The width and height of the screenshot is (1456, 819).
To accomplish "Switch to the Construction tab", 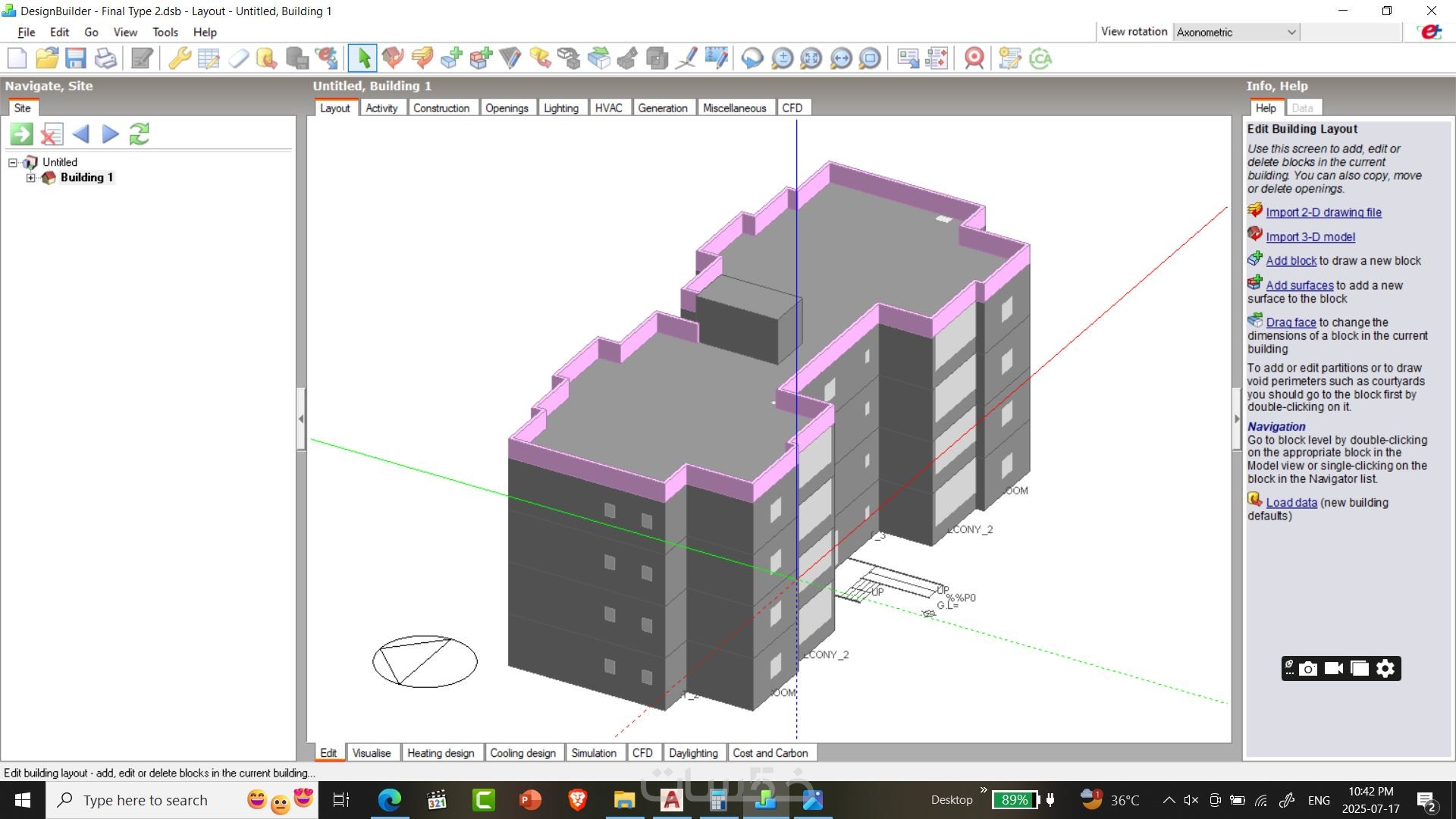I will tap(441, 108).
